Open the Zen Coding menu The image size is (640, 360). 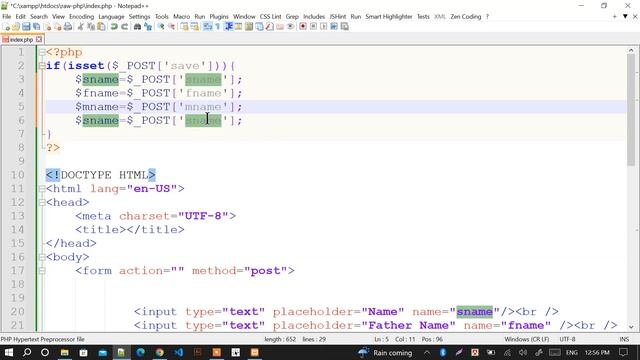pos(466,16)
